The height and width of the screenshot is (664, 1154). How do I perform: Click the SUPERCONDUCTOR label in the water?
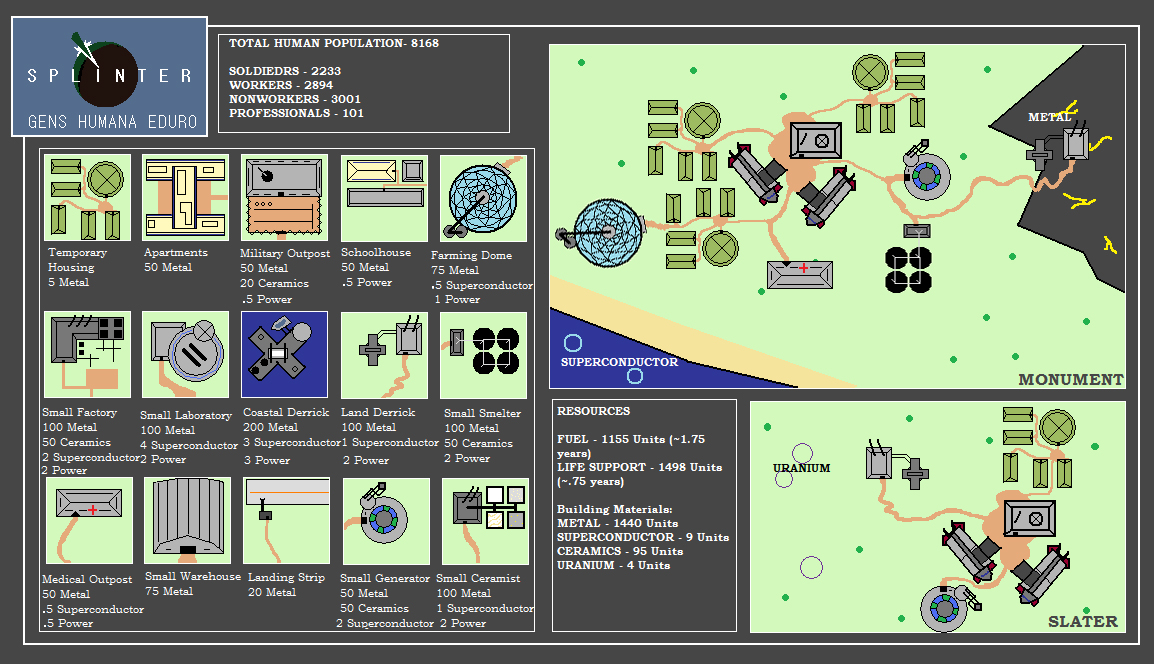tap(619, 362)
